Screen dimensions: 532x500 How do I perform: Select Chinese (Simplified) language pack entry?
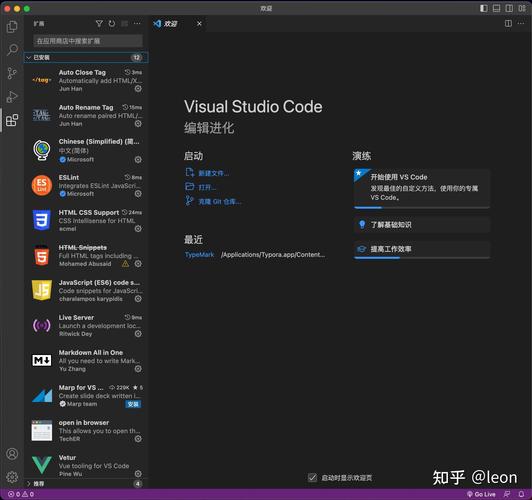pyautogui.click(x=86, y=150)
